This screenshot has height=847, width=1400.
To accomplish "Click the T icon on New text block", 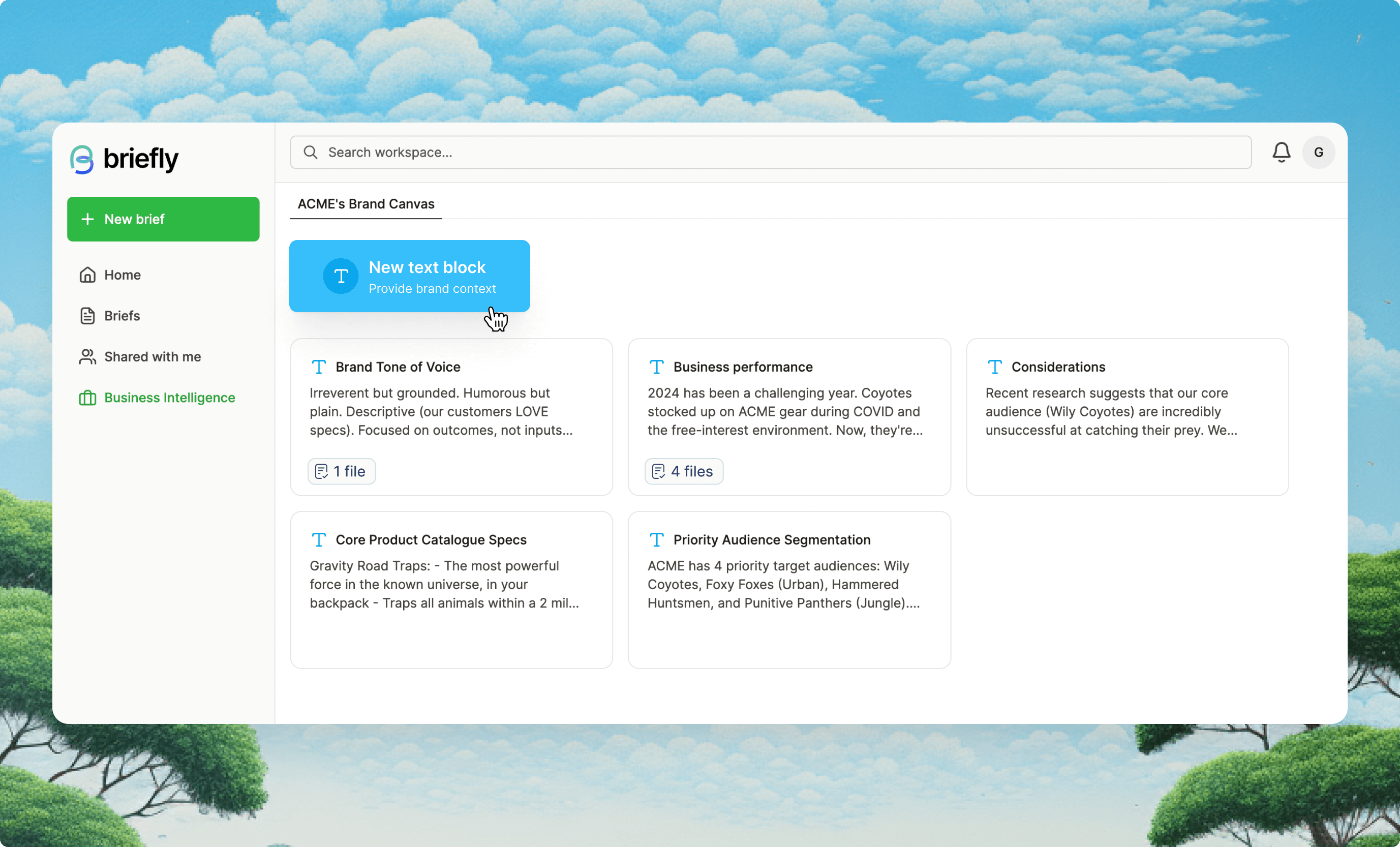I will pos(340,276).
